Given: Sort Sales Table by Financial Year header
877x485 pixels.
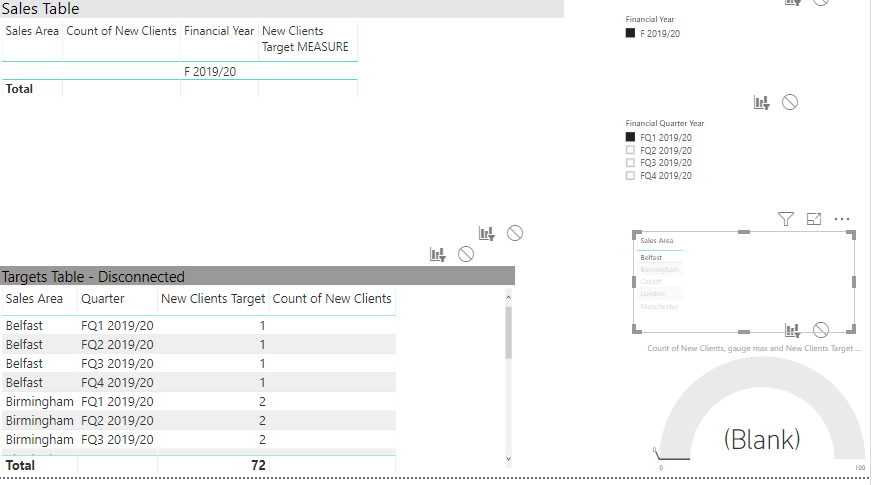Looking at the screenshot, I should coord(219,31).
